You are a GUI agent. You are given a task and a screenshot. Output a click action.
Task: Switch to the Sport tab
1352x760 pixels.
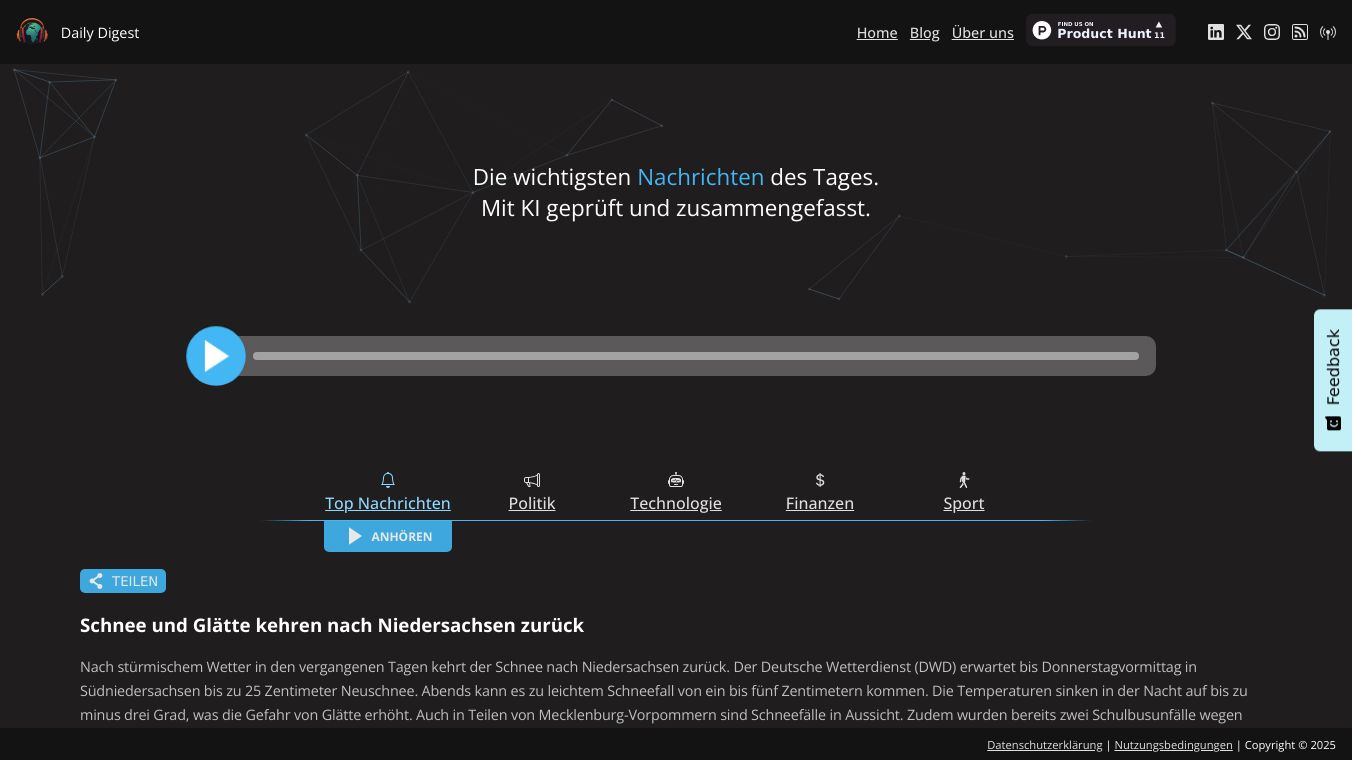pos(964,503)
